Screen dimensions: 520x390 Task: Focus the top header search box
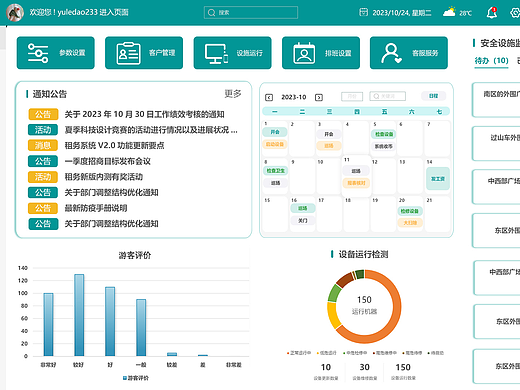(x=251, y=13)
